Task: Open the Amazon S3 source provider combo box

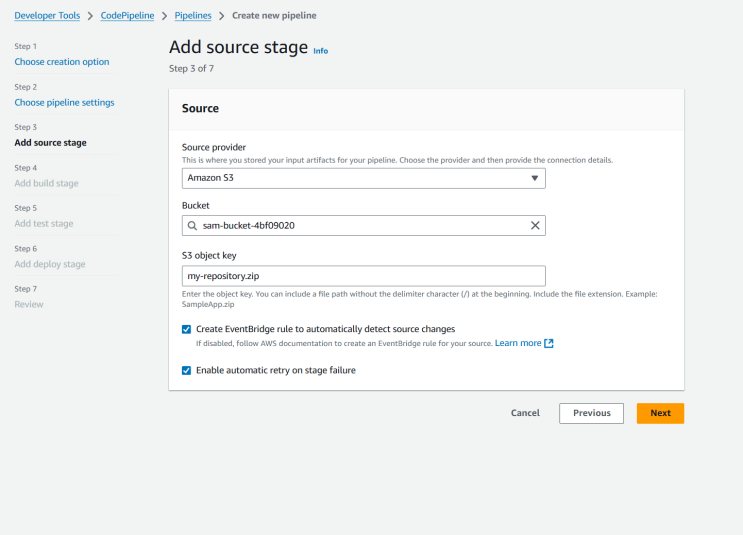Action: [363, 178]
